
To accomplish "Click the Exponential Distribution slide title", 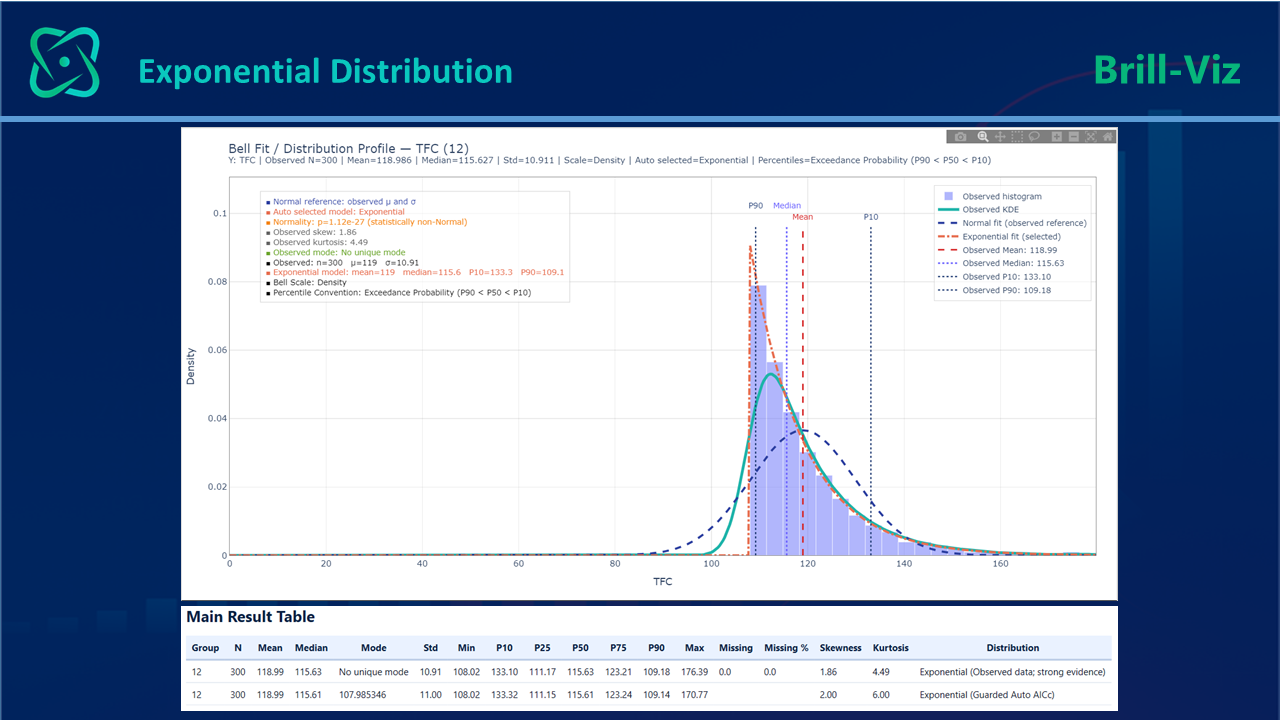I will (x=325, y=71).
